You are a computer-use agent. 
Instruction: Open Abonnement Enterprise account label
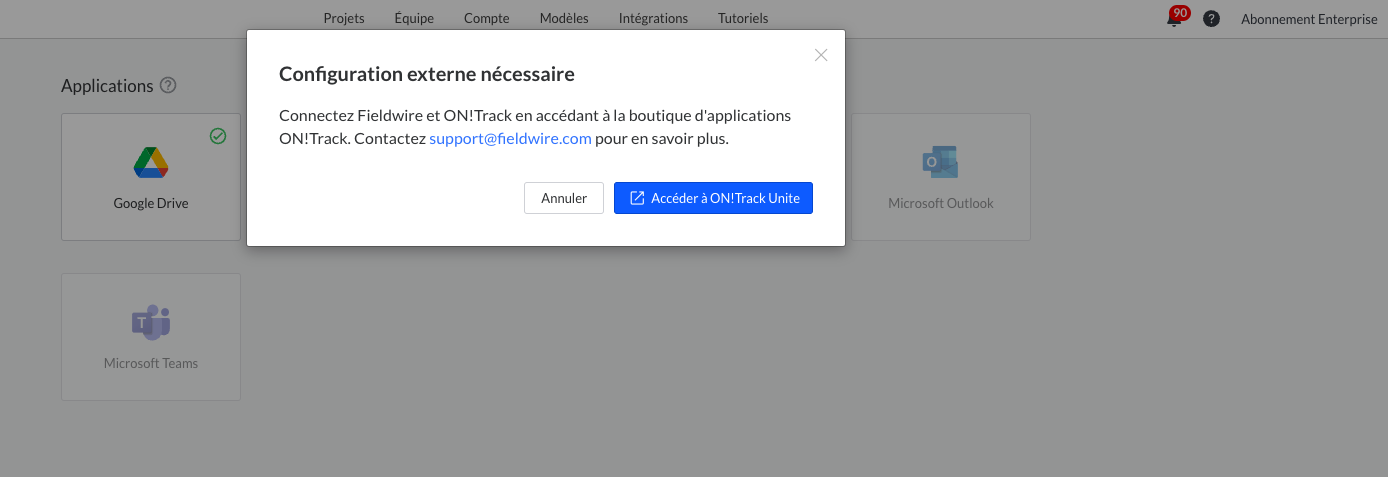pyautogui.click(x=1309, y=18)
